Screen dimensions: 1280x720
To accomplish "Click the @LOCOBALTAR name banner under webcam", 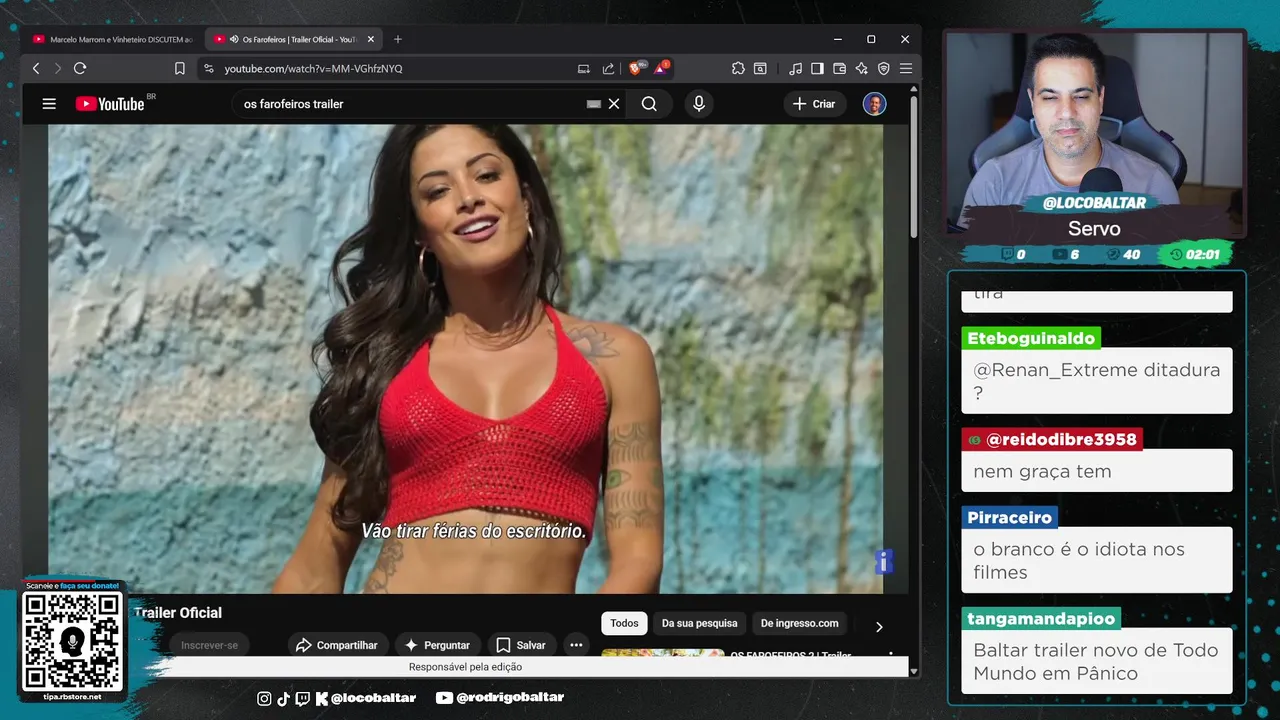I will tap(1094, 203).
